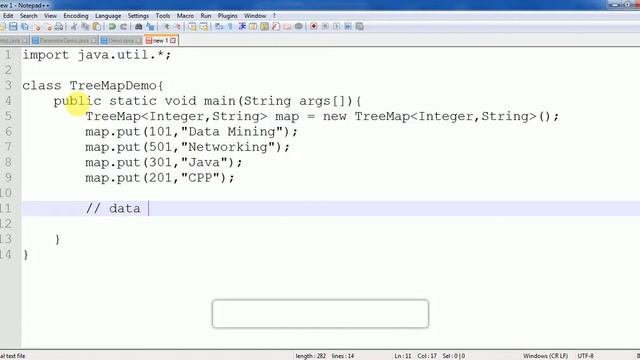Open the View menu
This screenshot has height=360, width=640.
51,16
